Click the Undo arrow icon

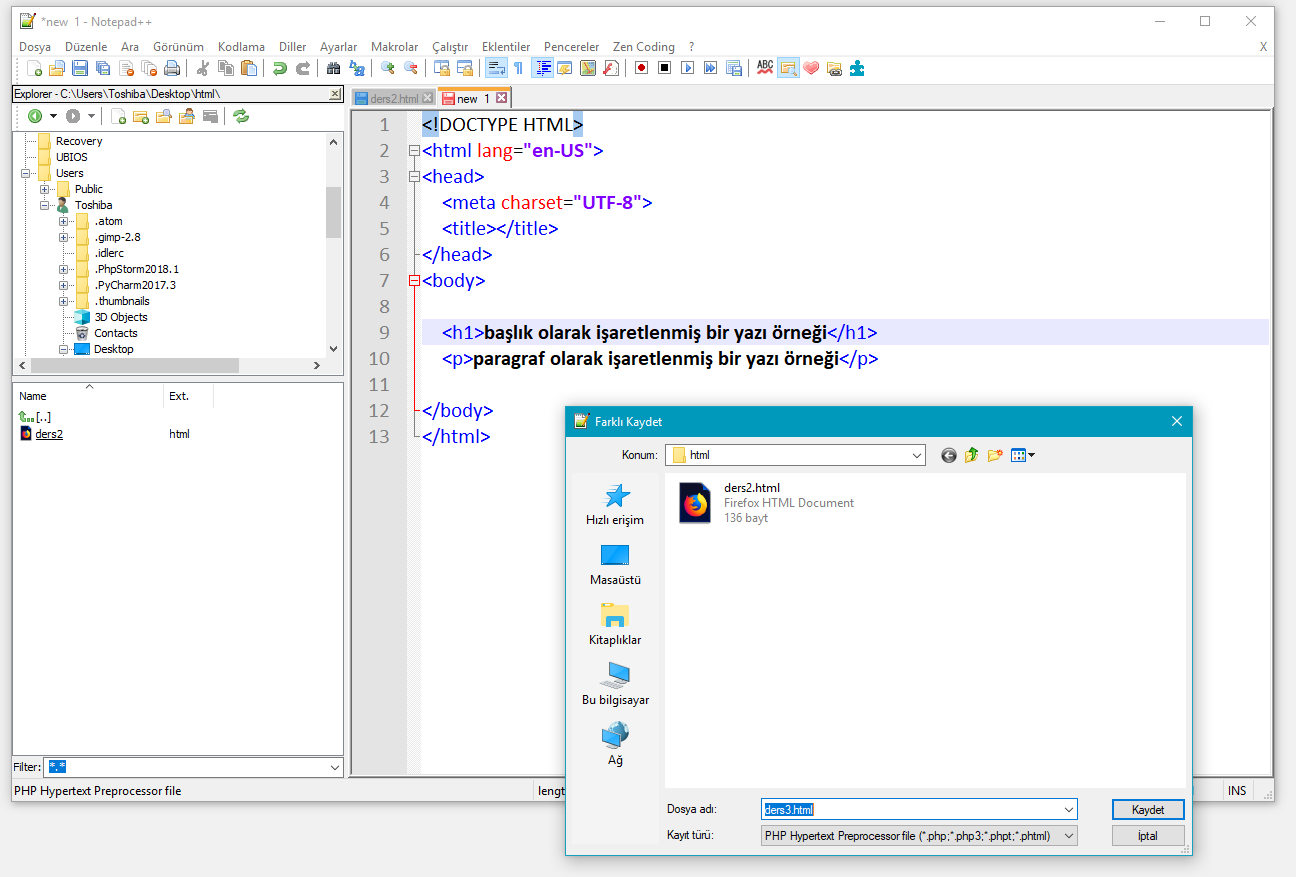280,68
